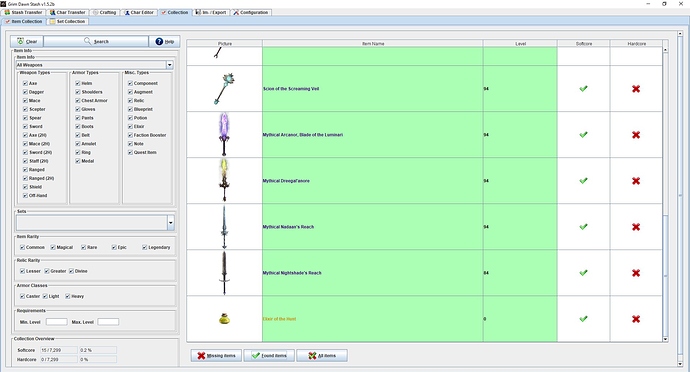Show all items in the collection
This screenshot has height=372, width=690.
pyautogui.click(x=322, y=355)
